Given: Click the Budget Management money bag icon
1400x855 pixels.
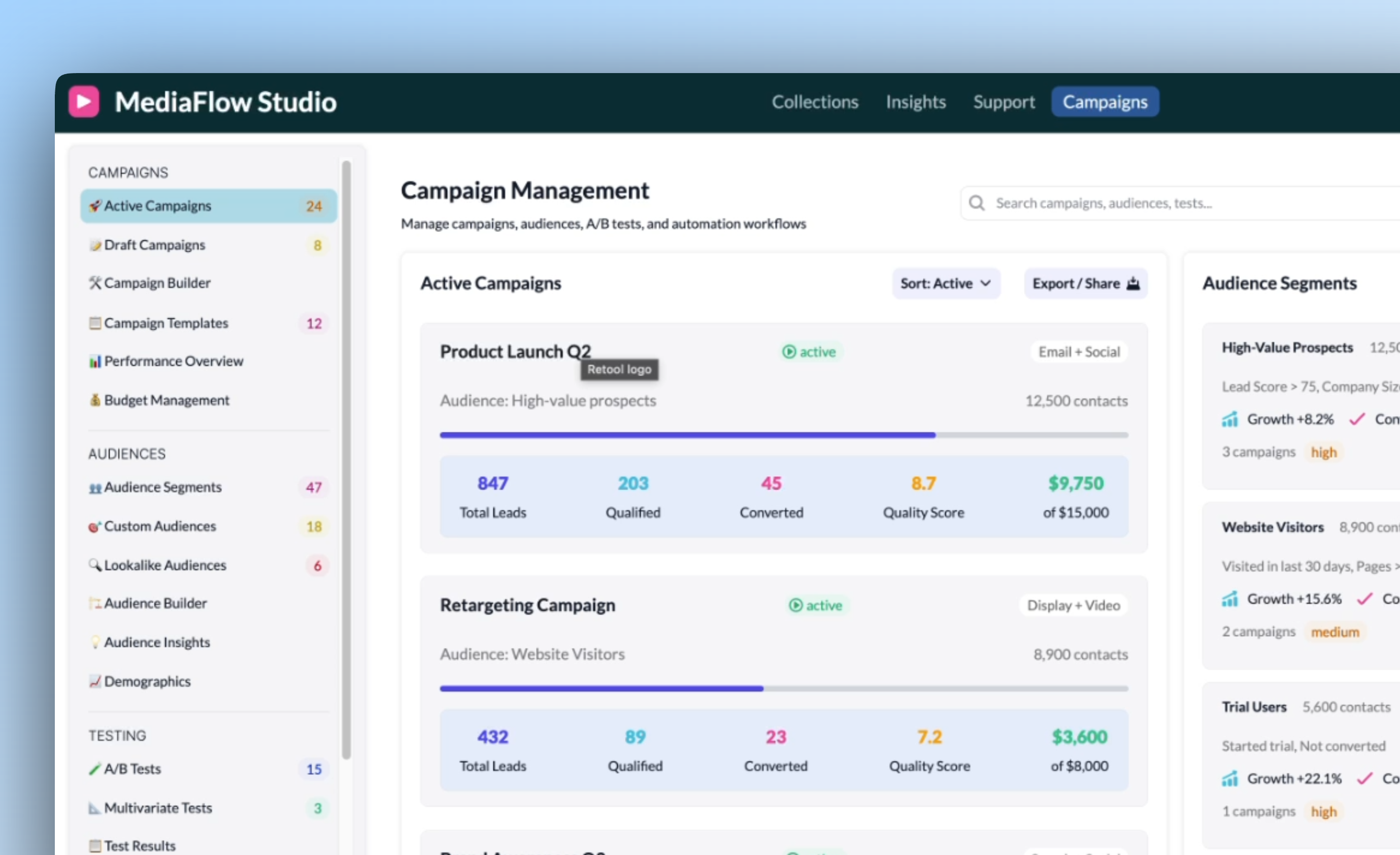Looking at the screenshot, I should coord(95,400).
